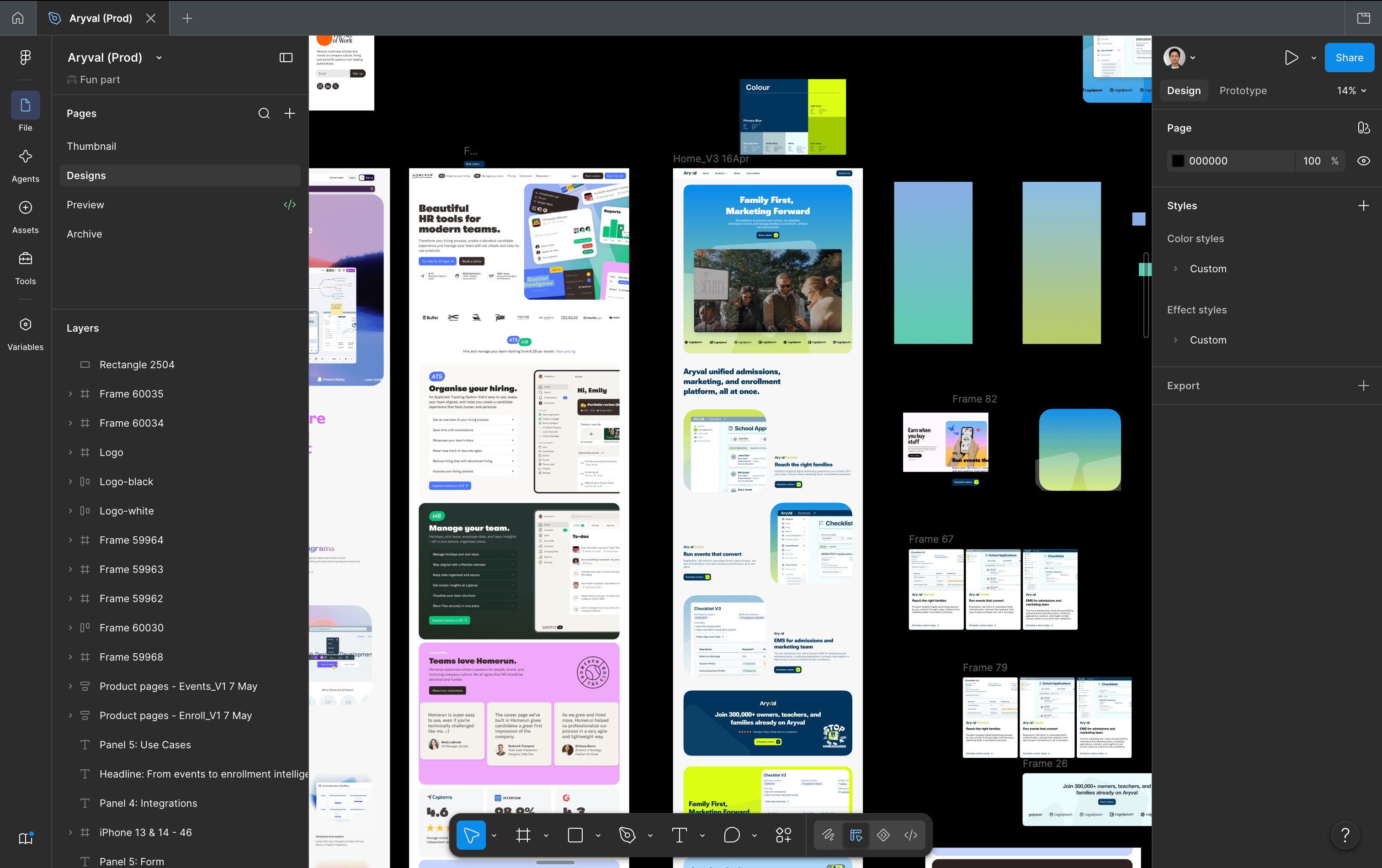Open a new tab with plus icon

point(187,18)
